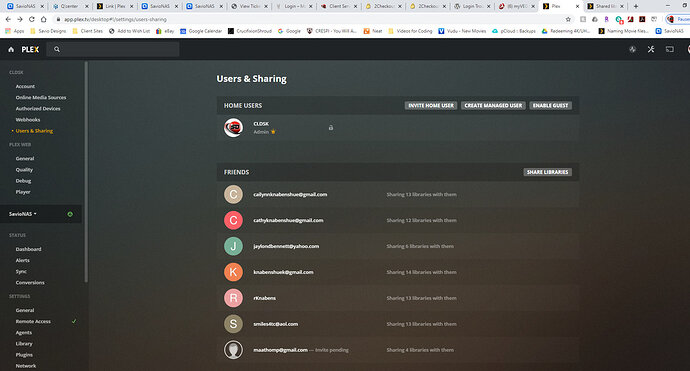Image resolution: width=690 pixels, height=371 pixels.
Task: Click Create Managed User button
Action: point(493,106)
